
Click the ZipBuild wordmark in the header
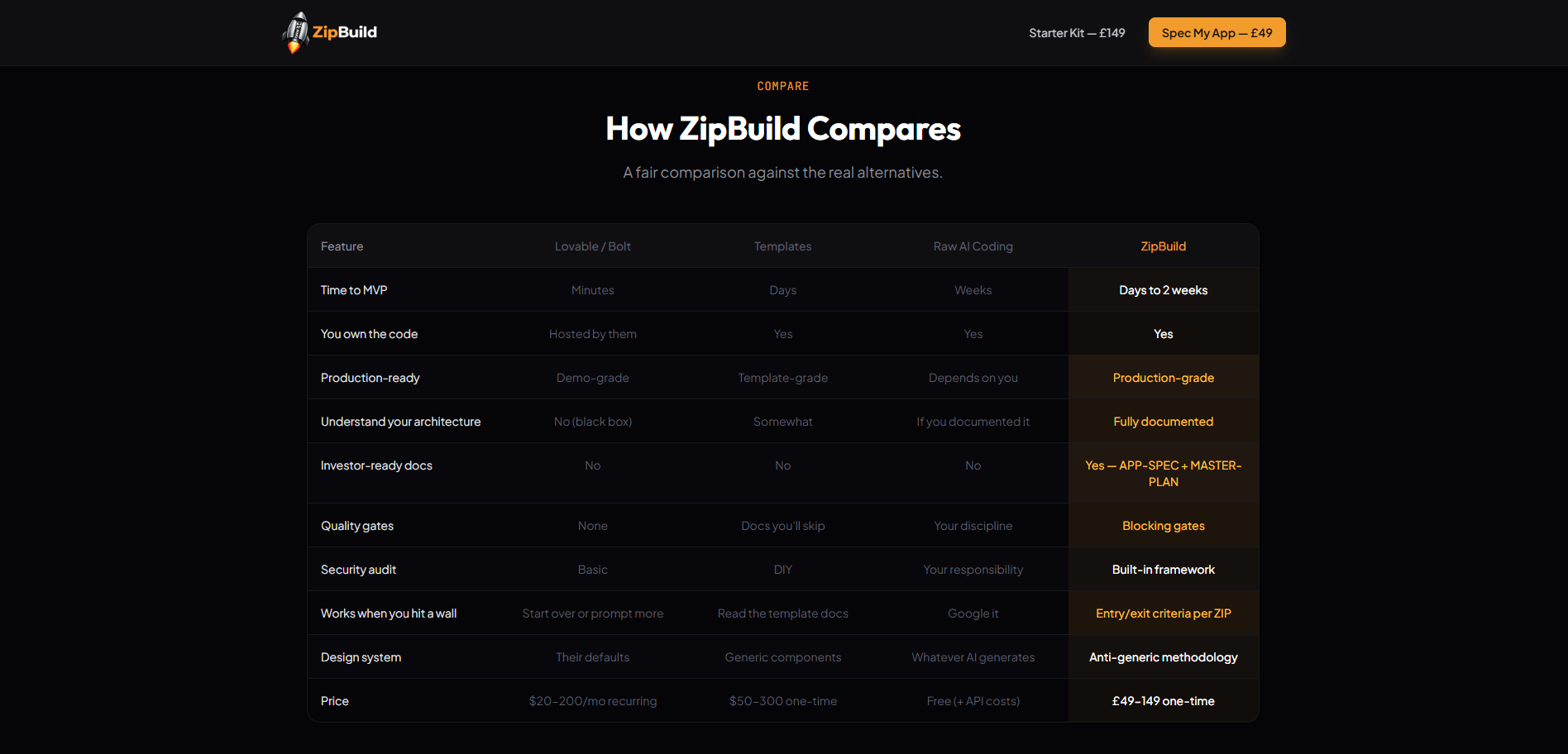pyautogui.click(x=344, y=31)
